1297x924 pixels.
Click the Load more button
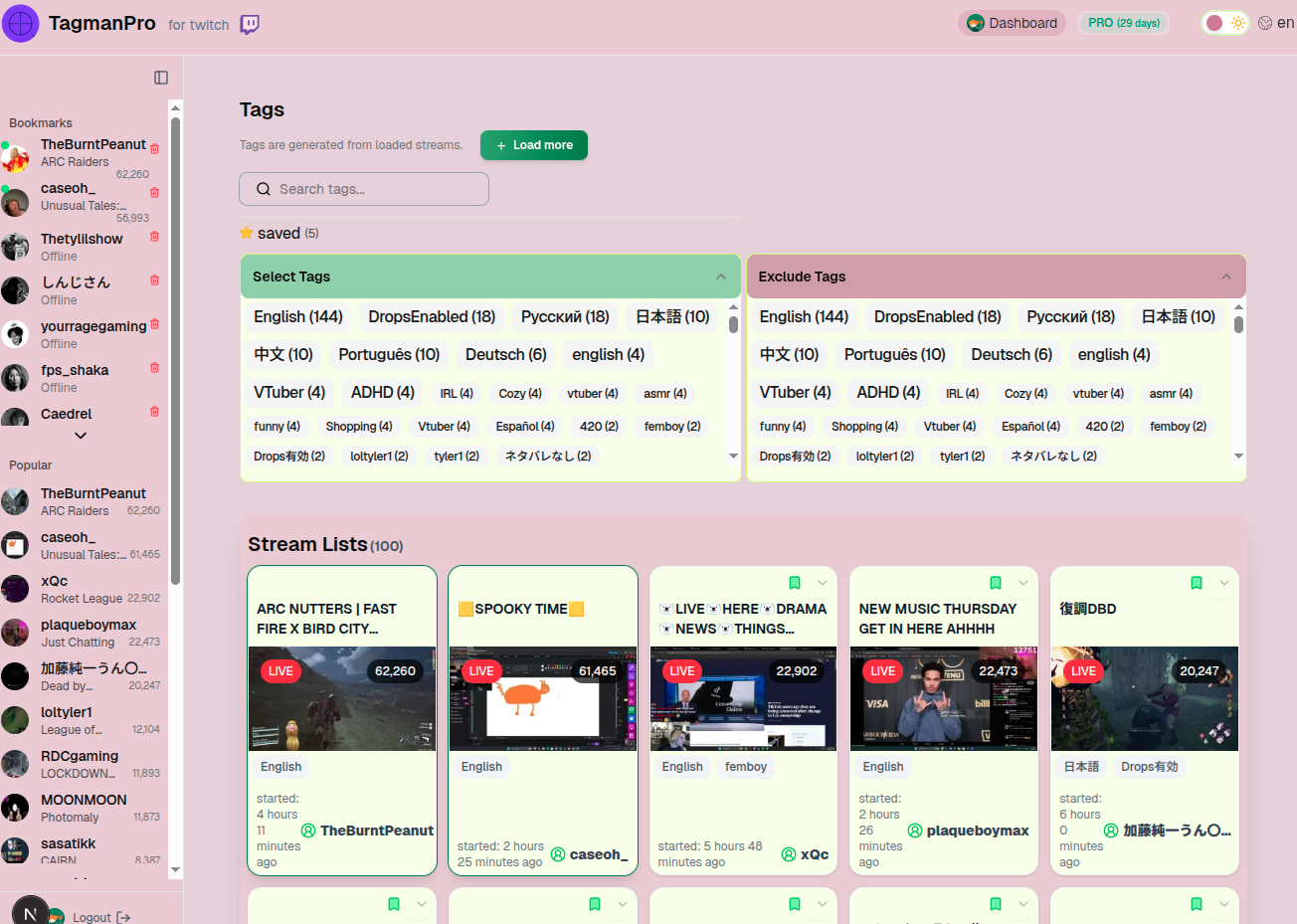pyautogui.click(x=534, y=145)
